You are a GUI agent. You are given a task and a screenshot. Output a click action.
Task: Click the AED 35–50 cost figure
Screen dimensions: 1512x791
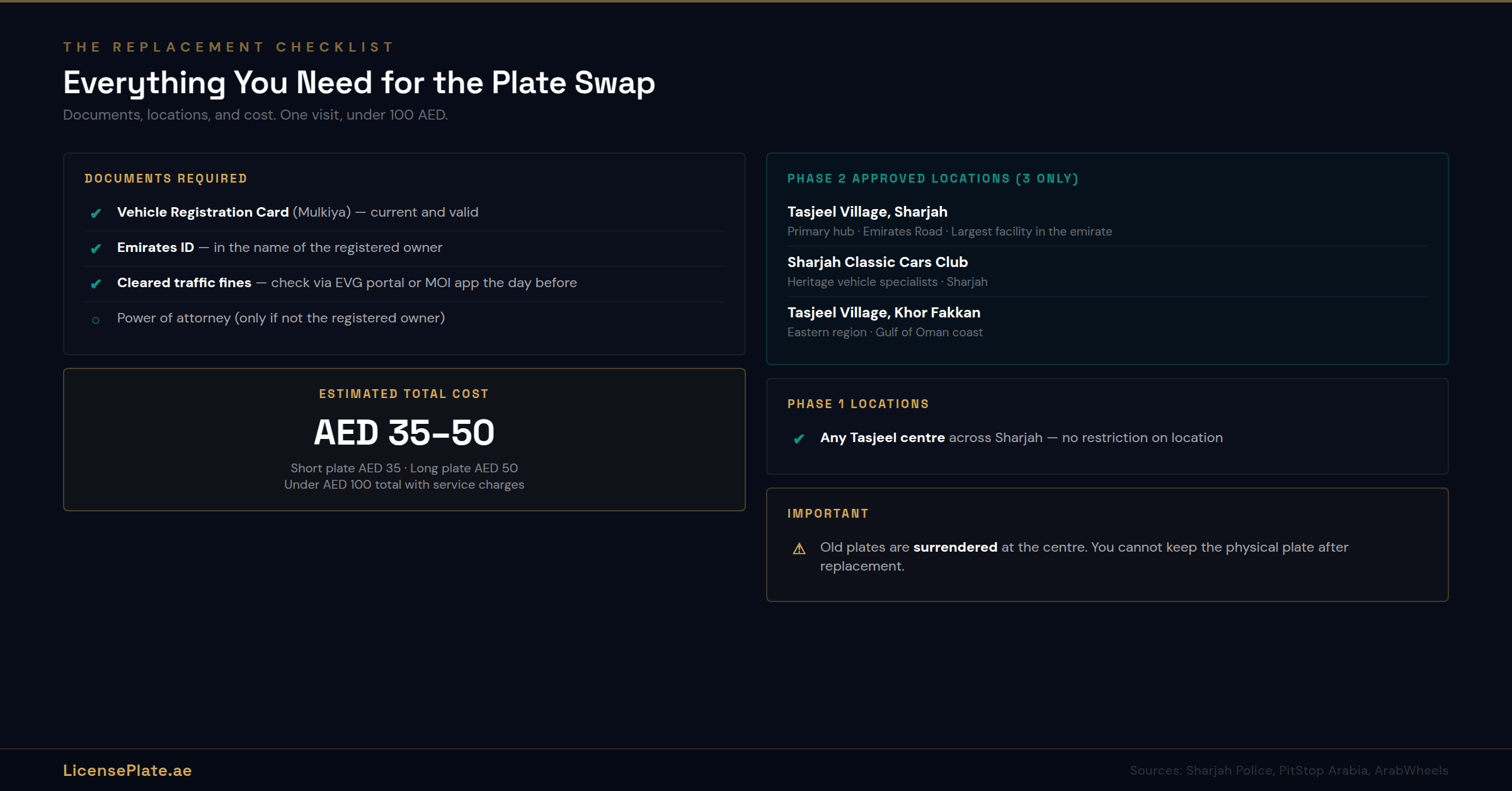pos(404,433)
